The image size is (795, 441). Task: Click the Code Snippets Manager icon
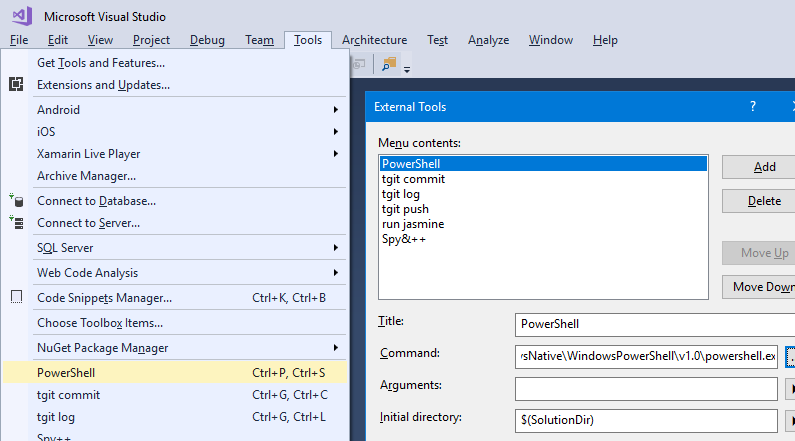pyautogui.click(x=16, y=297)
